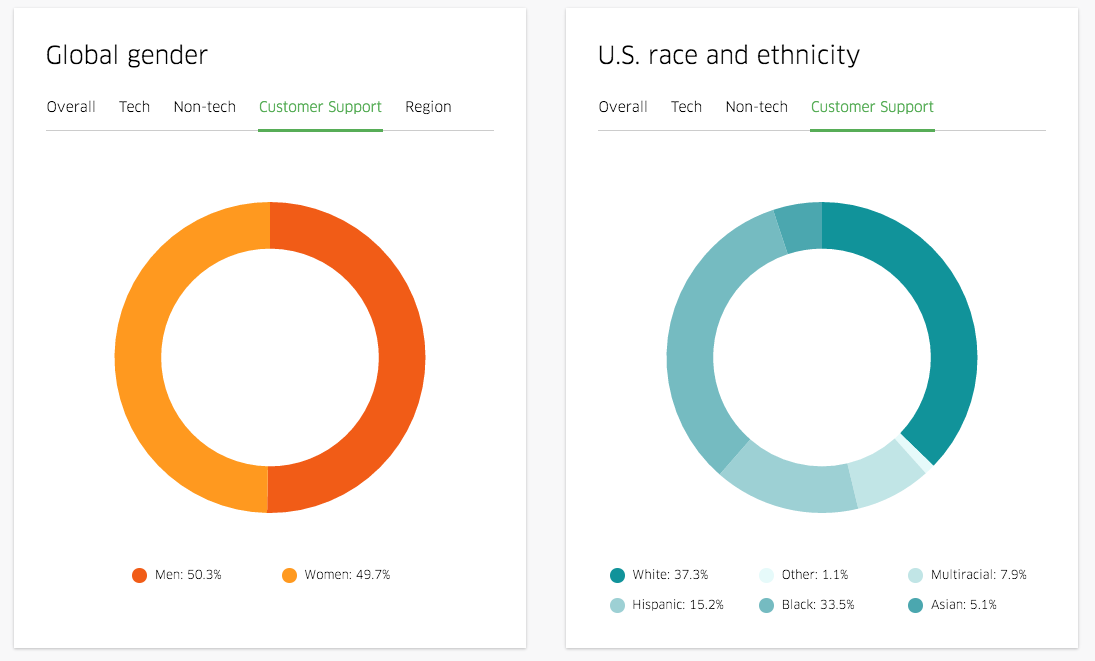This screenshot has width=1095, height=661.
Task: Click the light orange Women donut segment
Action: coord(138,358)
